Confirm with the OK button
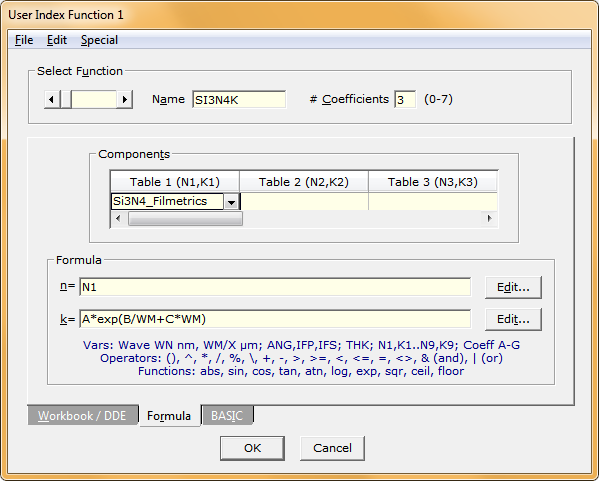Screen dimensions: 599x481 click(252, 448)
